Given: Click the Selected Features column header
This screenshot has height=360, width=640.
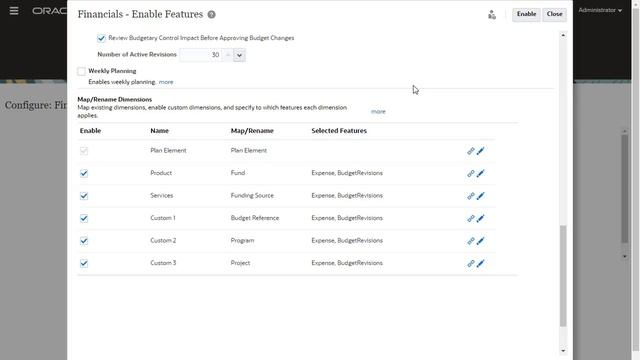Looking at the screenshot, I should coord(339,131).
